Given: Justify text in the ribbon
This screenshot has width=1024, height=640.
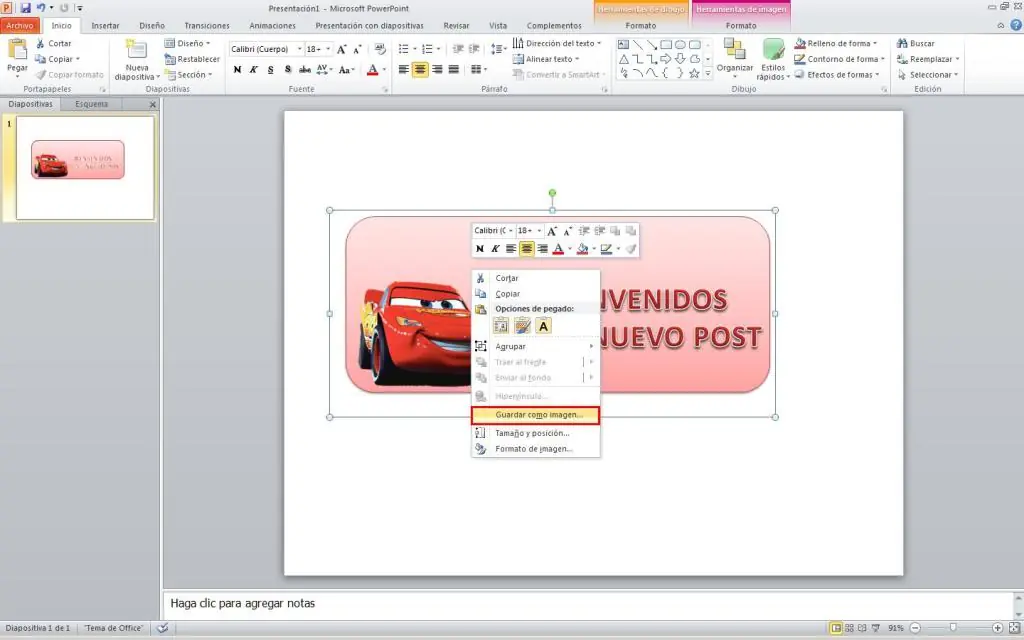Looking at the screenshot, I should click(454, 69).
